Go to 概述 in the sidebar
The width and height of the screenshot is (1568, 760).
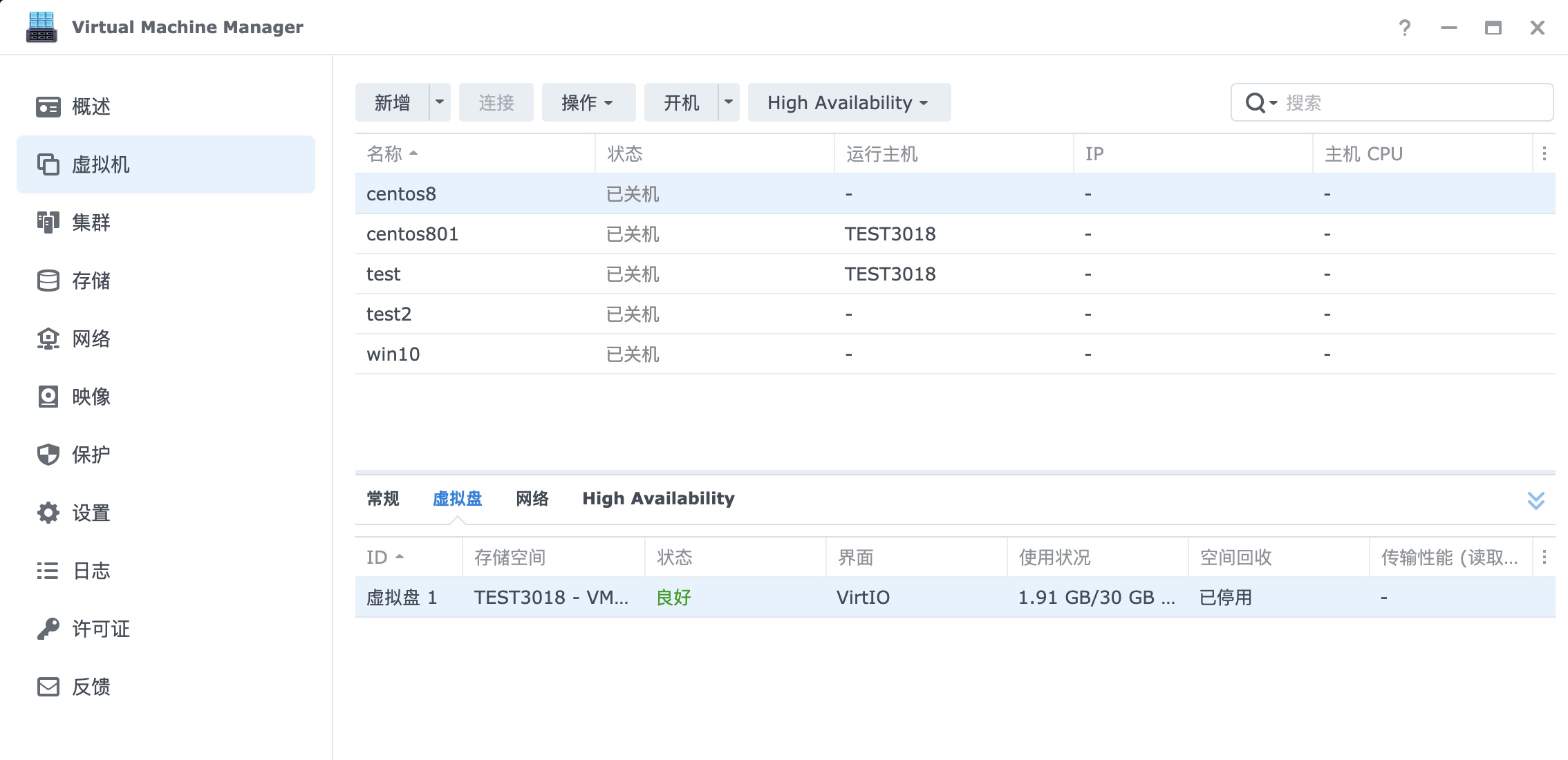coord(166,106)
